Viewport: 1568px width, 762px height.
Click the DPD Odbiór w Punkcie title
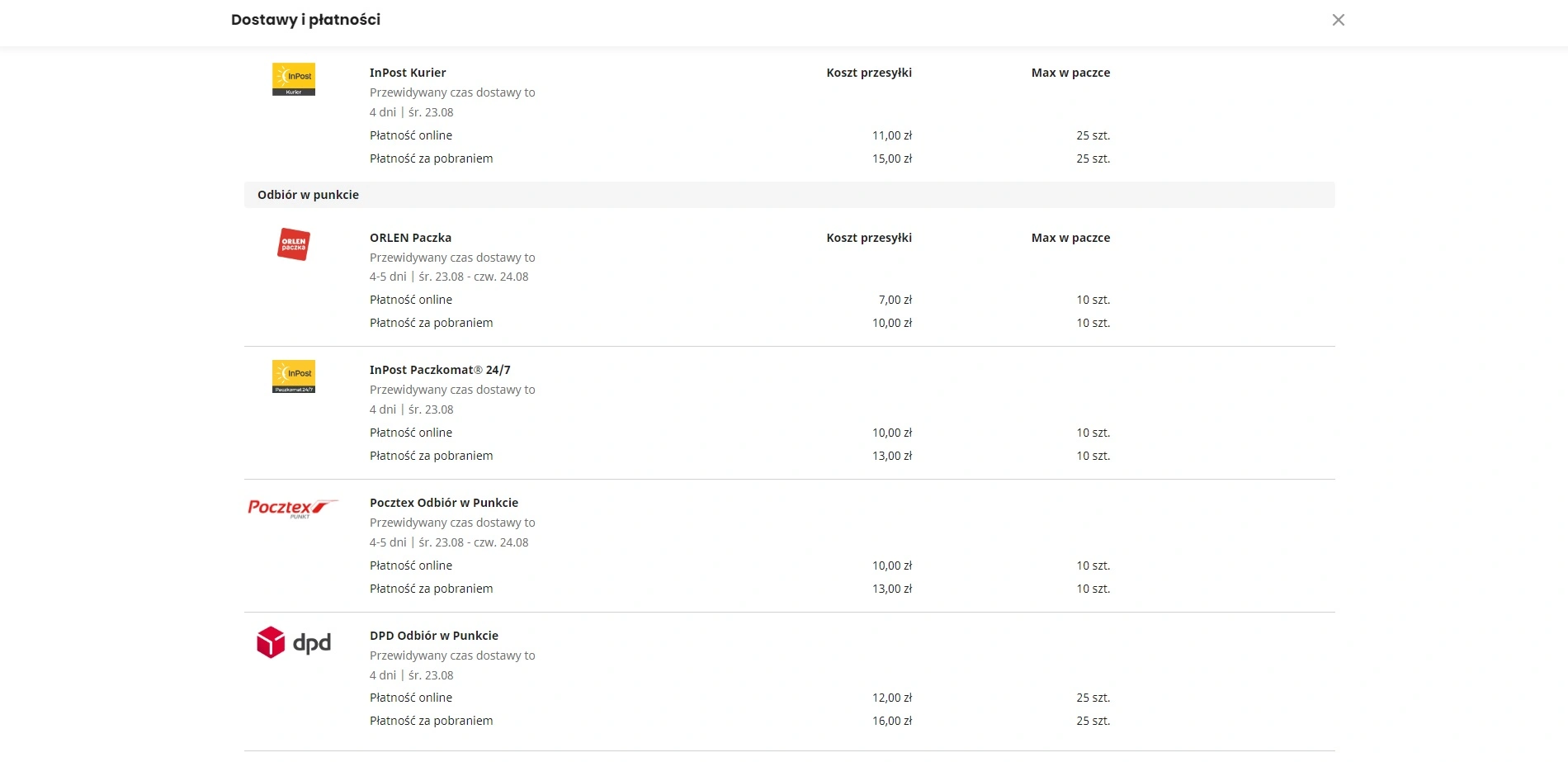pos(434,636)
